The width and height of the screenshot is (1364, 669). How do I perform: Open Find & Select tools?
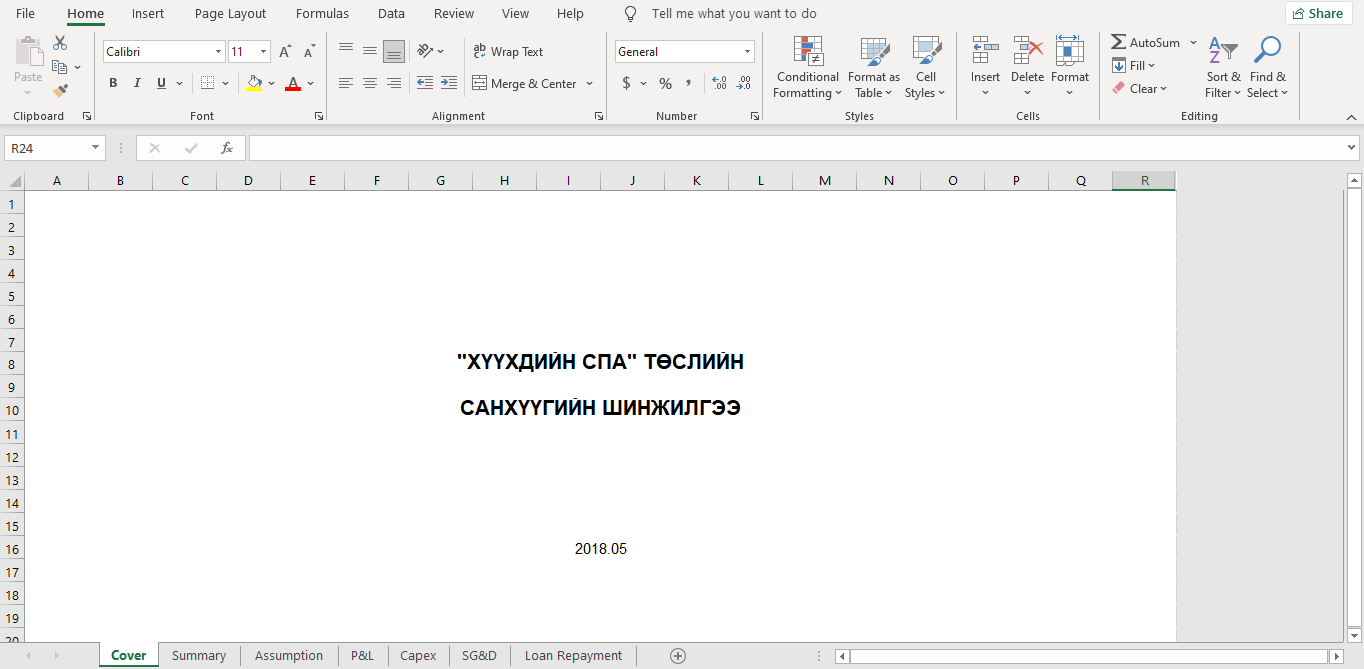click(1267, 67)
